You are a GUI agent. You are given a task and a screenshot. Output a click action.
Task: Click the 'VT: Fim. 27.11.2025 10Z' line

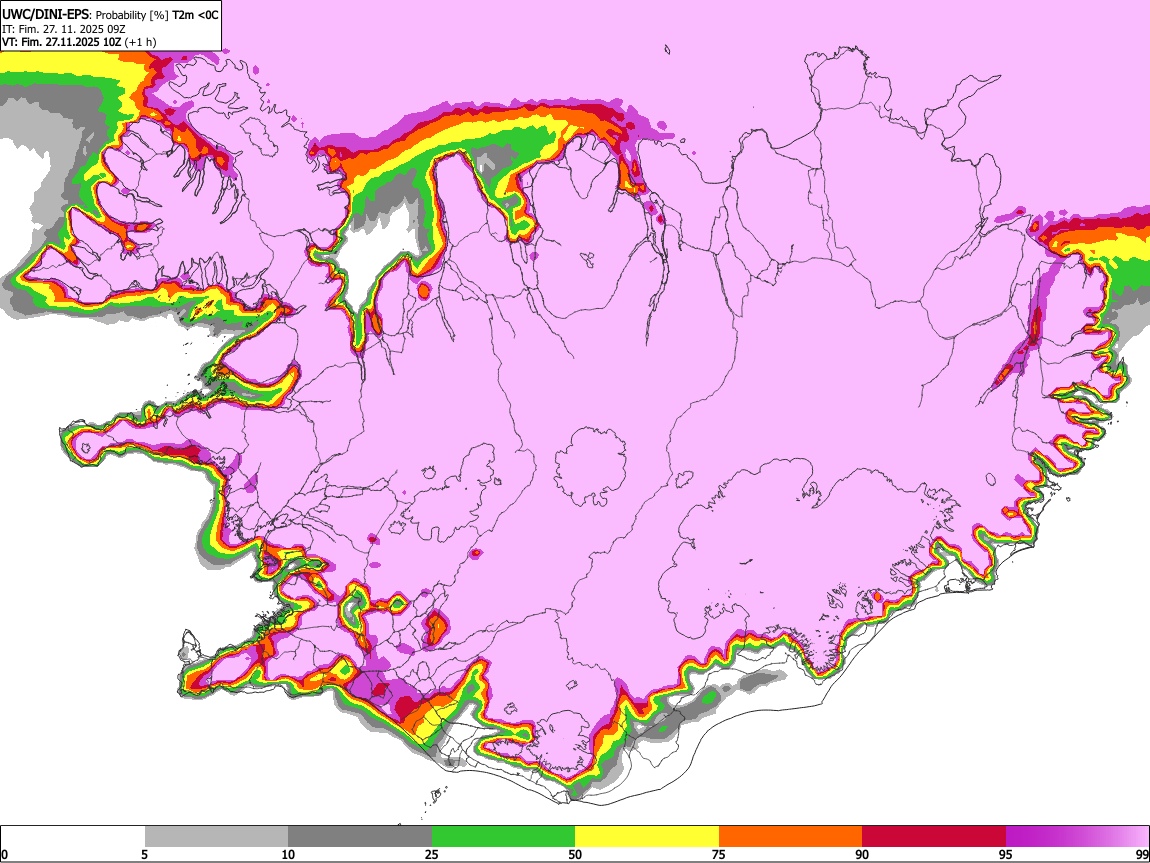61,42
